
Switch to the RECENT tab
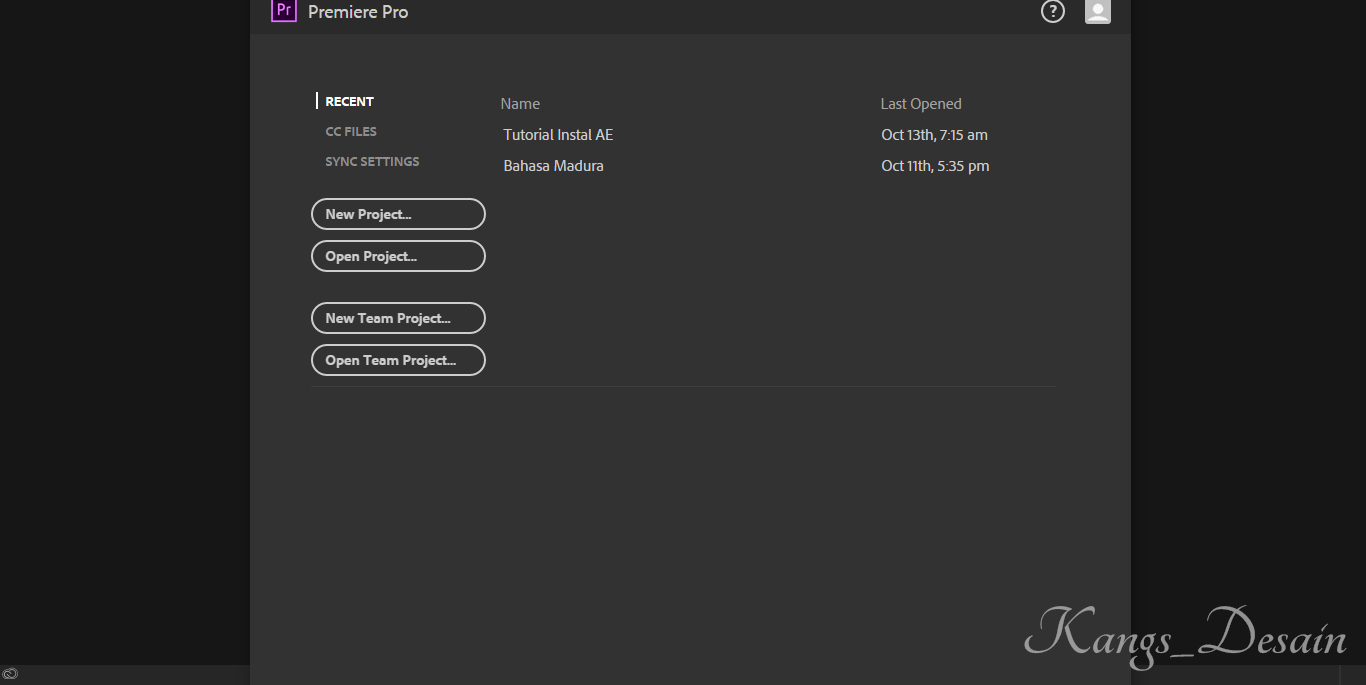tap(349, 102)
